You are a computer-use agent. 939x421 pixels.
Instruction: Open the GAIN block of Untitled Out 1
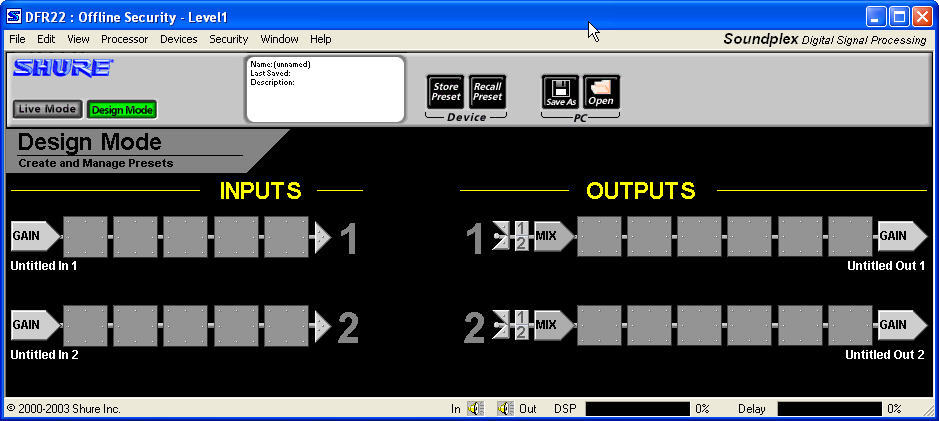pyautogui.click(x=902, y=236)
